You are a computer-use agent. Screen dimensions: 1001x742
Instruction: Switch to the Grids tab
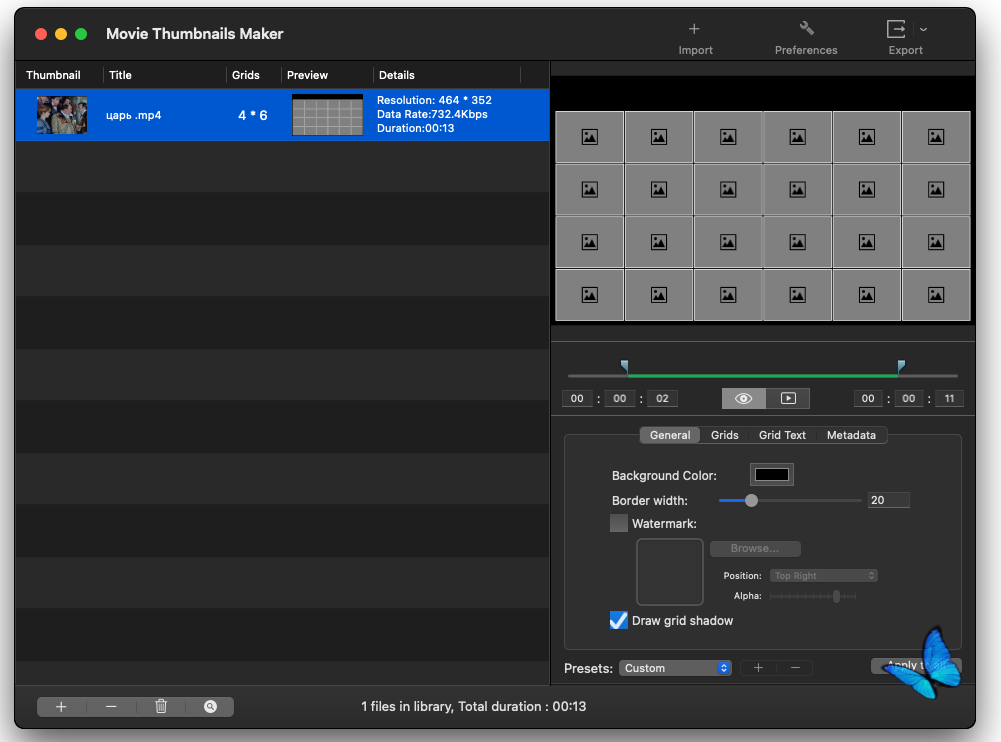tap(725, 435)
